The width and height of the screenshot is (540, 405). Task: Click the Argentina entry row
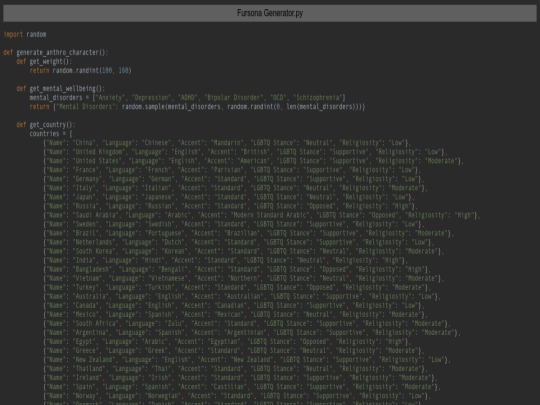point(252,333)
